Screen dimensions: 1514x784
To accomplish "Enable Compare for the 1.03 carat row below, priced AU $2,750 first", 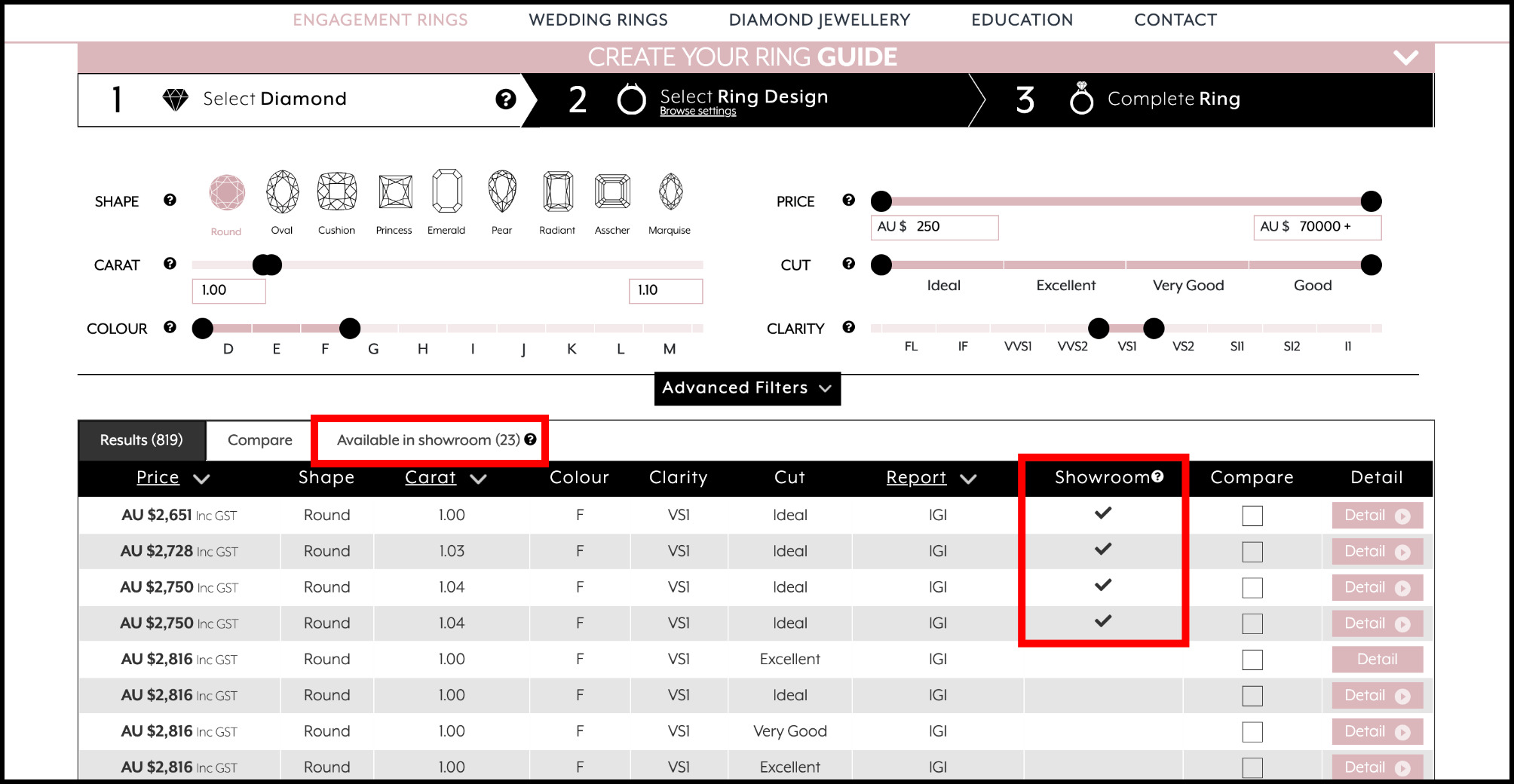I will (x=1252, y=588).
